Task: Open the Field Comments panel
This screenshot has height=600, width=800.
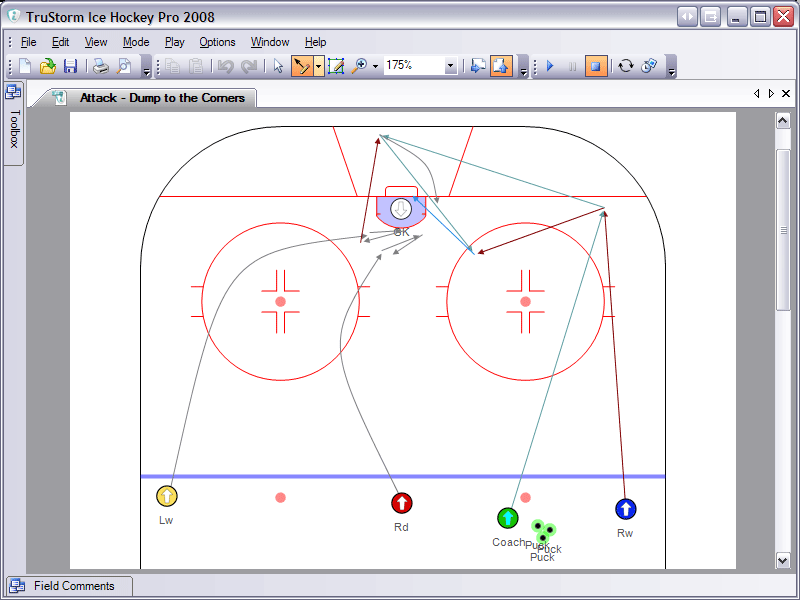Action: [68, 586]
